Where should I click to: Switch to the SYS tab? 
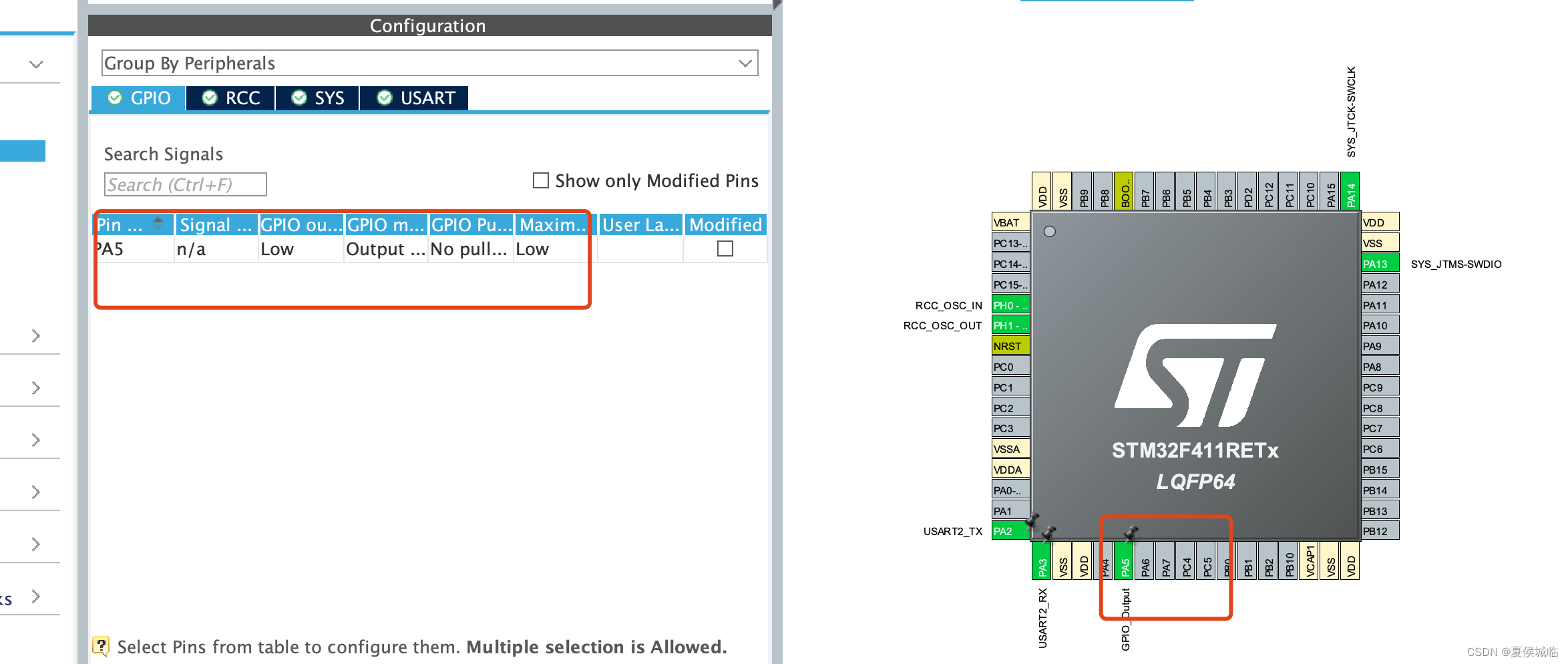(318, 98)
